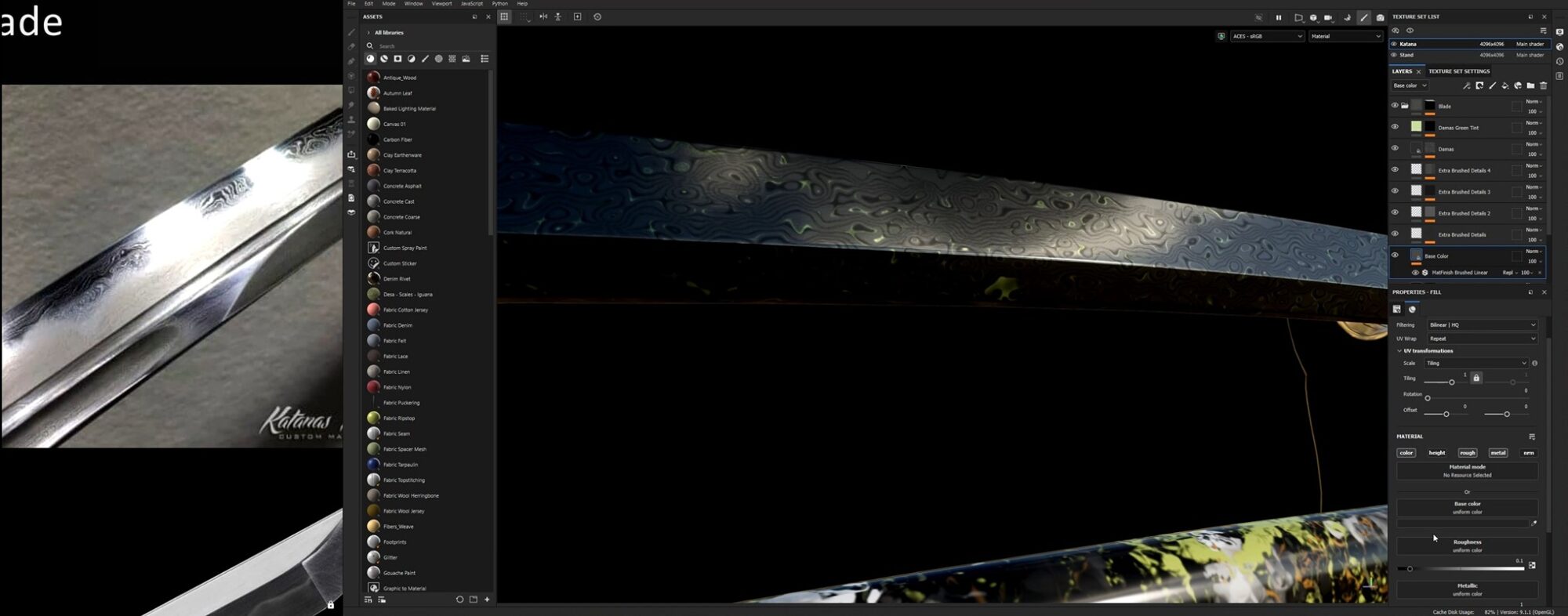This screenshot has height=616, width=1568.
Task: Select materials filter in Assets panel
Action: pyautogui.click(x=371, y=59)
